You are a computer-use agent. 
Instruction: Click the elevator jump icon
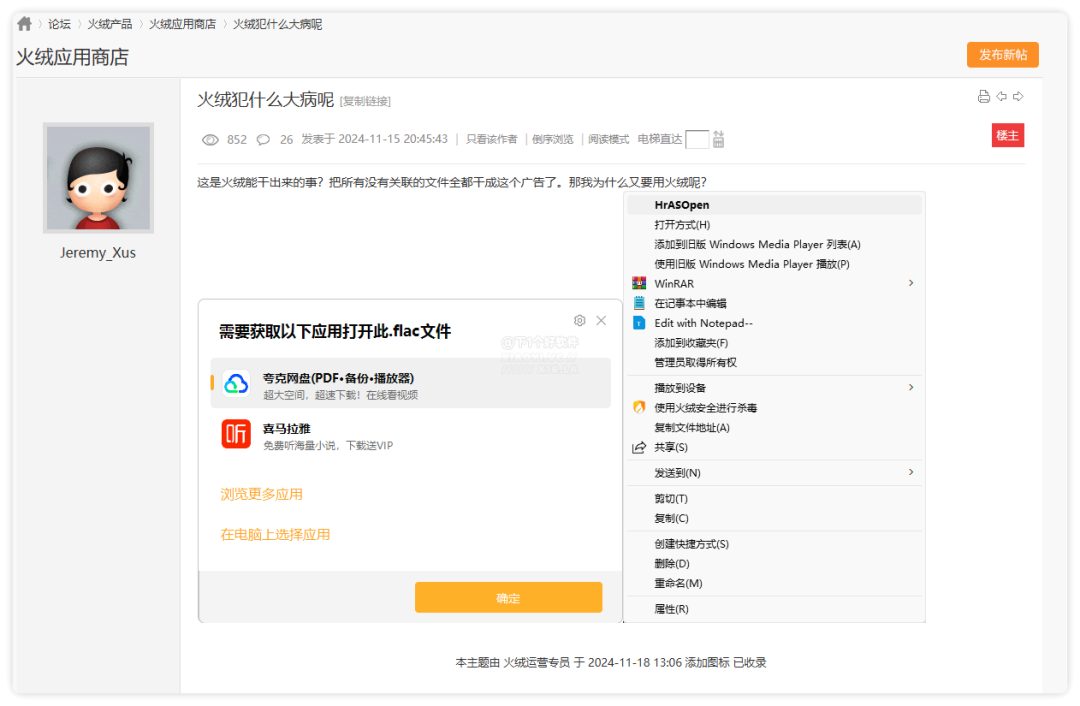point(718,139)
